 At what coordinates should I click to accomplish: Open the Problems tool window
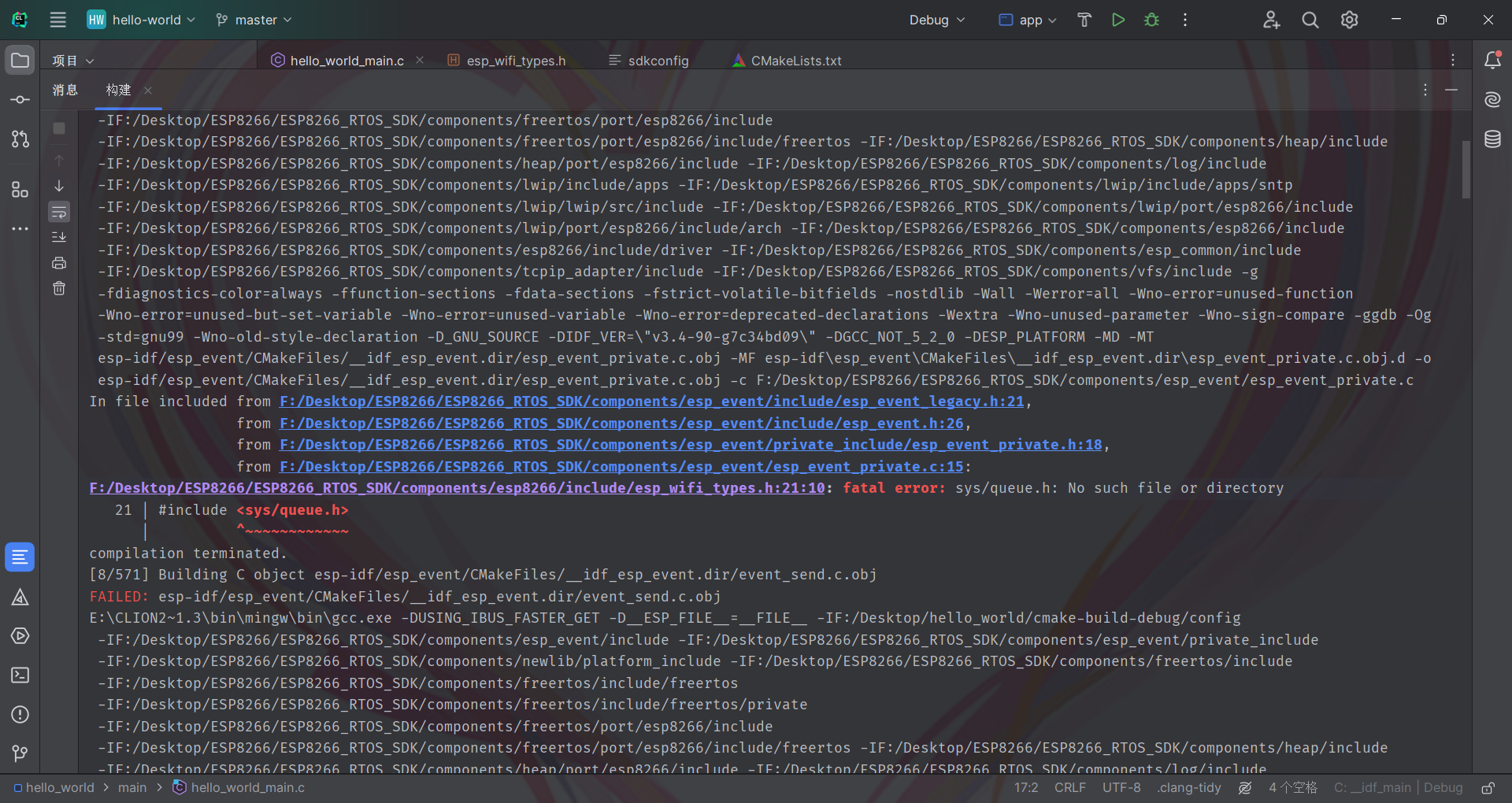click(x=20, y=715)
